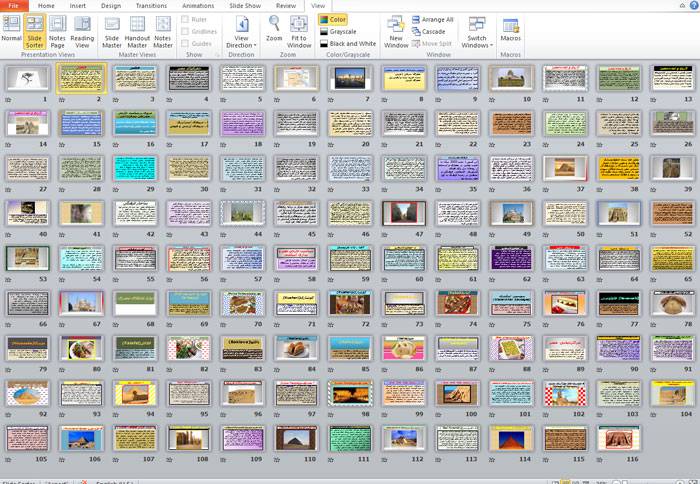Switch to Normal view

click(11, 29)
